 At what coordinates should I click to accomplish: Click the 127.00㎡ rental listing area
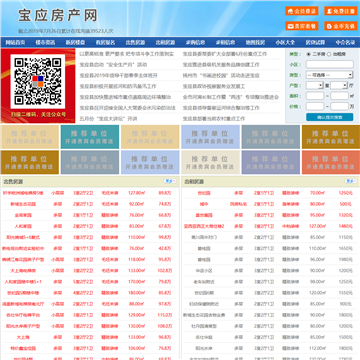(317, 226)
